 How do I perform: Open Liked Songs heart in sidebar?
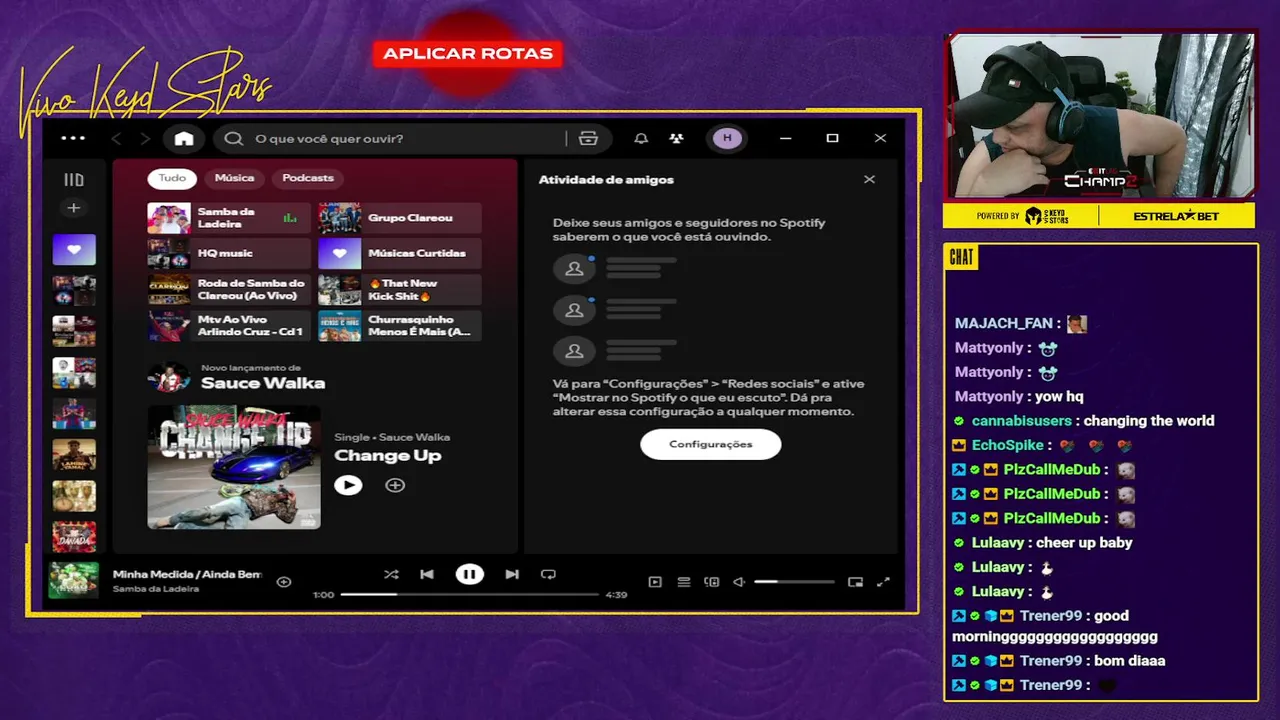pos(74,250)
